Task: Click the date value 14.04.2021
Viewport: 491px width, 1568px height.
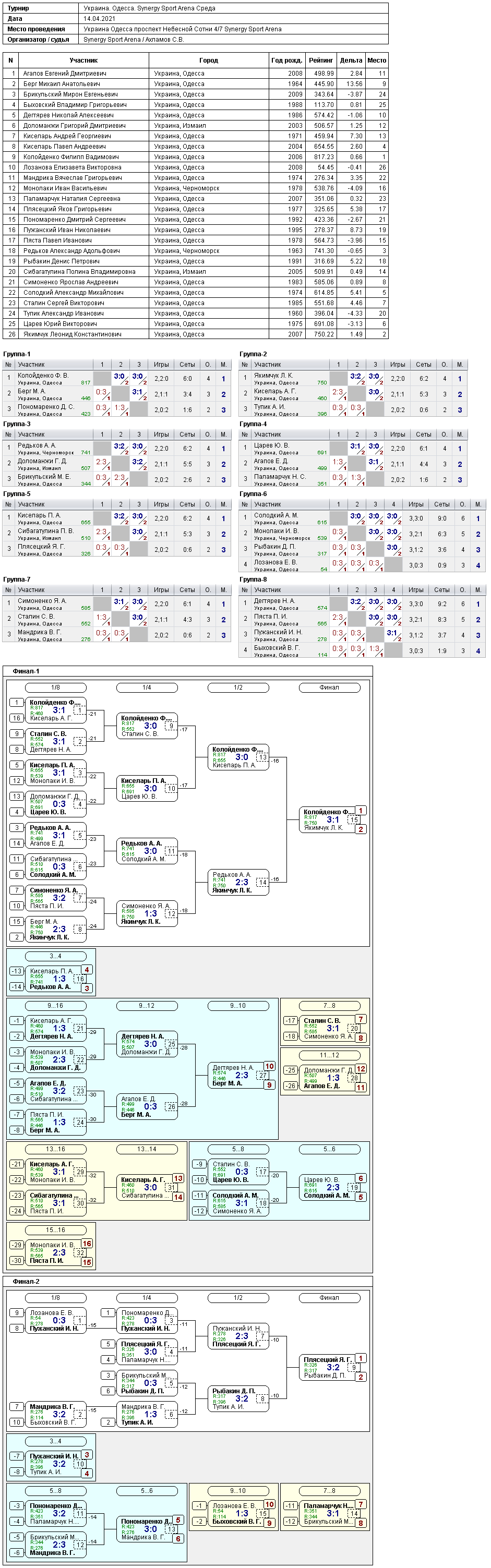Action: (x=99, y=19)
